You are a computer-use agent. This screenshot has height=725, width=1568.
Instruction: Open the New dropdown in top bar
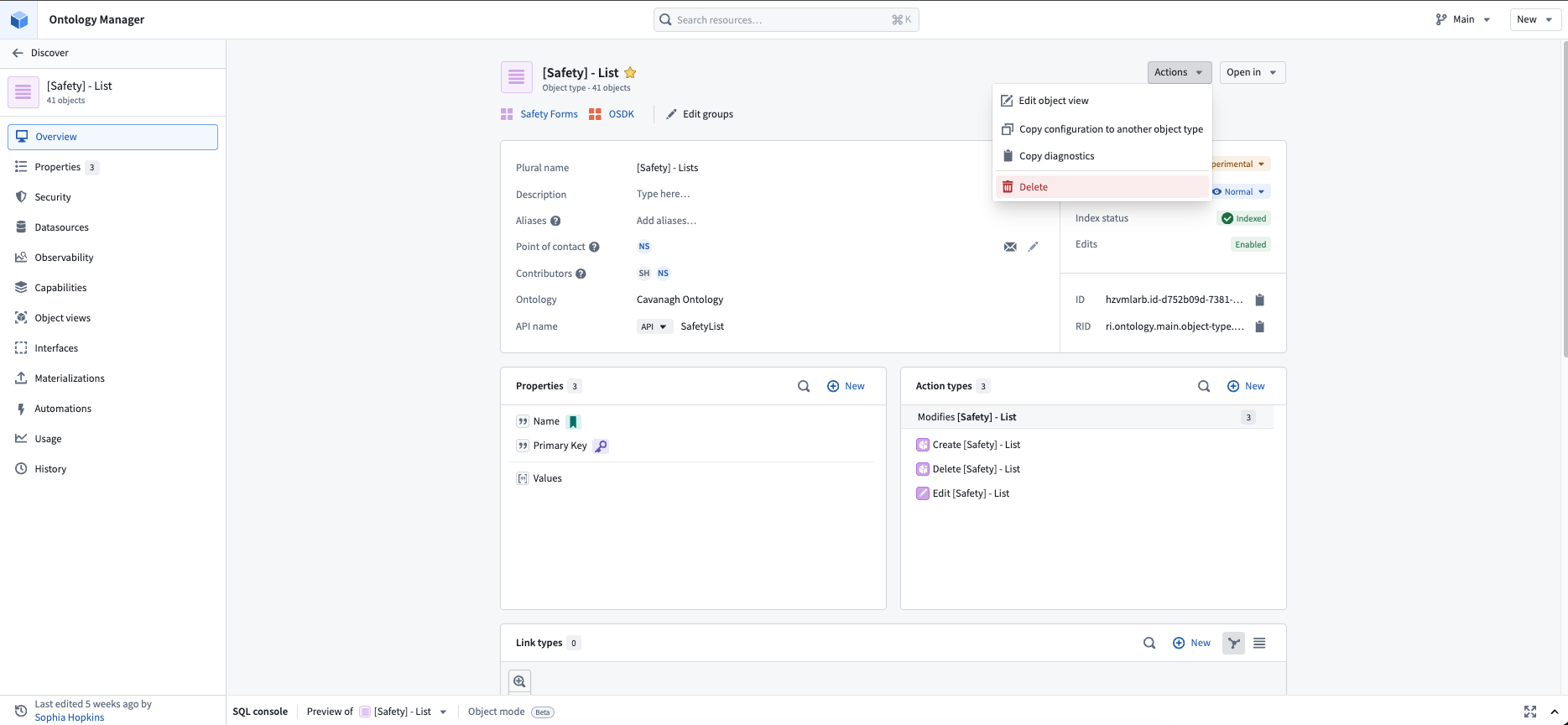pos(1535,19)
